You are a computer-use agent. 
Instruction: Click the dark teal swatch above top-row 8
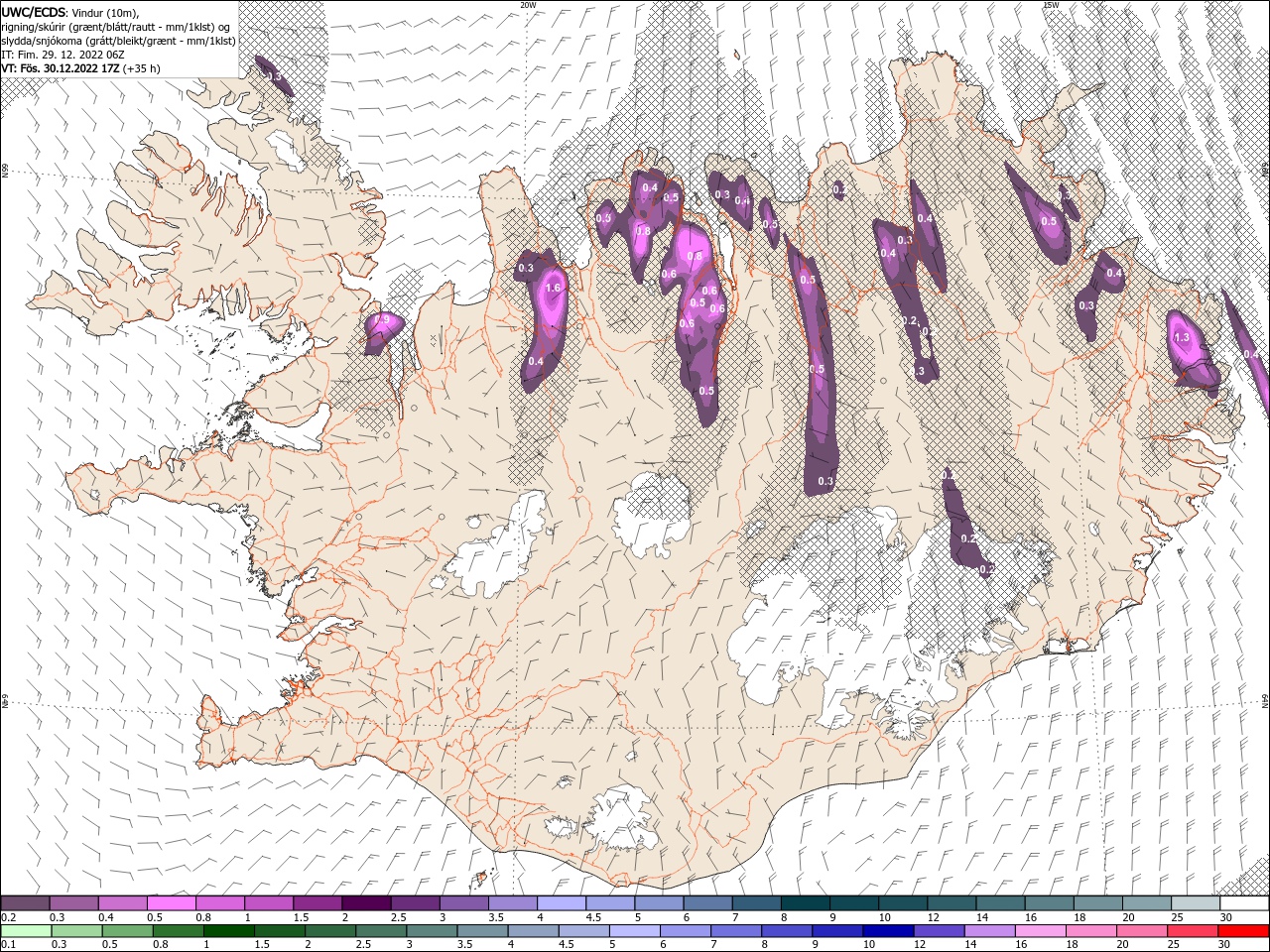[x=805, y=903]
